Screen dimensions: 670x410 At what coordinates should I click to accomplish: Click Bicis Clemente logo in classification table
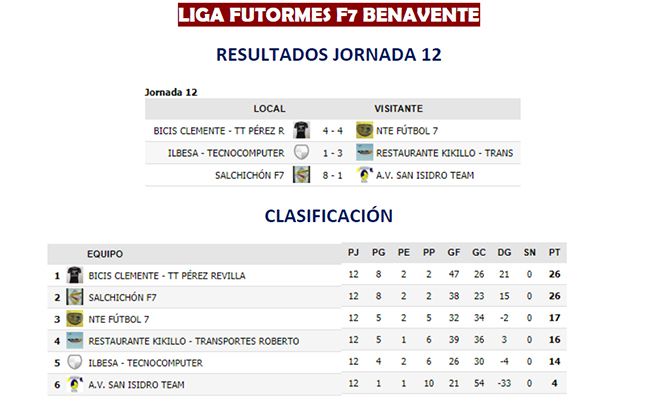click(x=74, y=275)
